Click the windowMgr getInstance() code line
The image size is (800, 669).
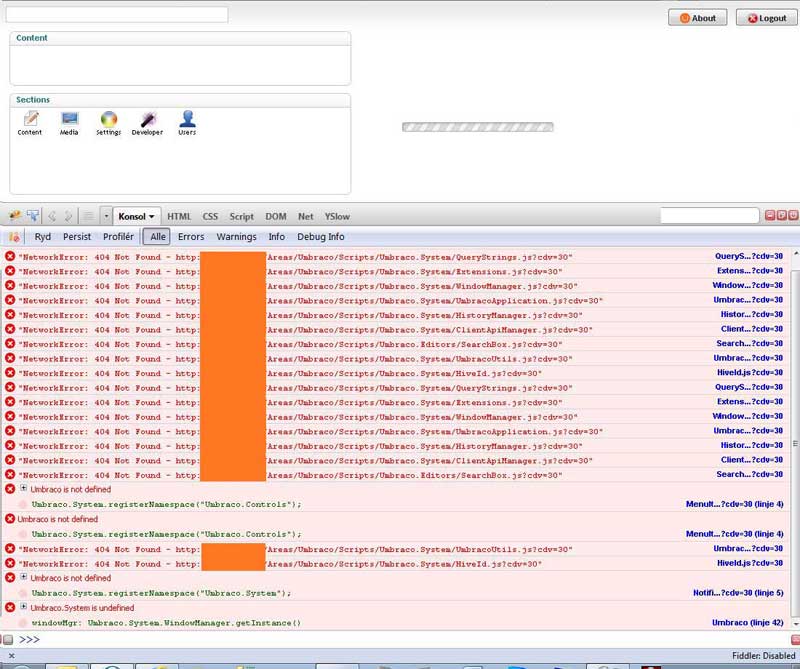click(166, 623)
